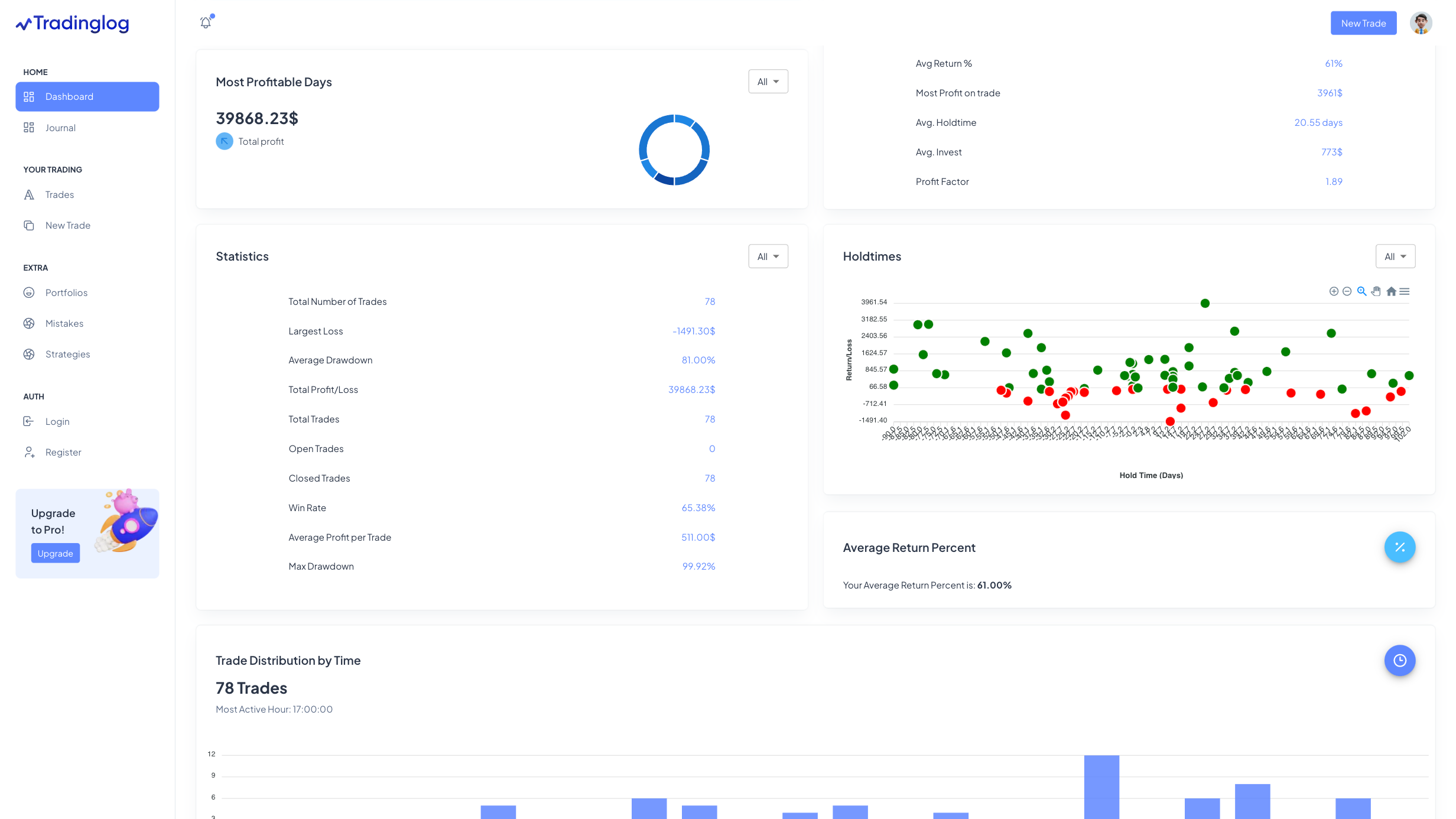This screenshot has height=819, width=1456.
Task: Click the Dashboard grid icon in sidebar
Action: 29,96
